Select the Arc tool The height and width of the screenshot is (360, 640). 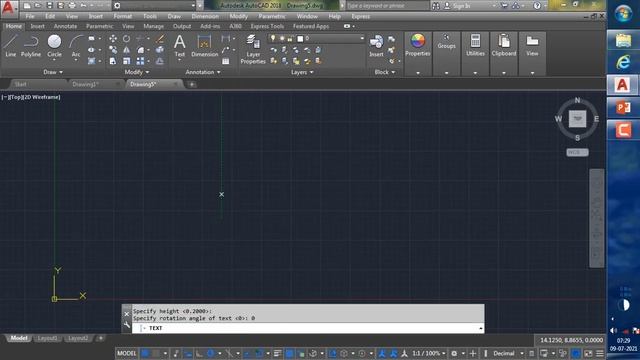point(76,45)
